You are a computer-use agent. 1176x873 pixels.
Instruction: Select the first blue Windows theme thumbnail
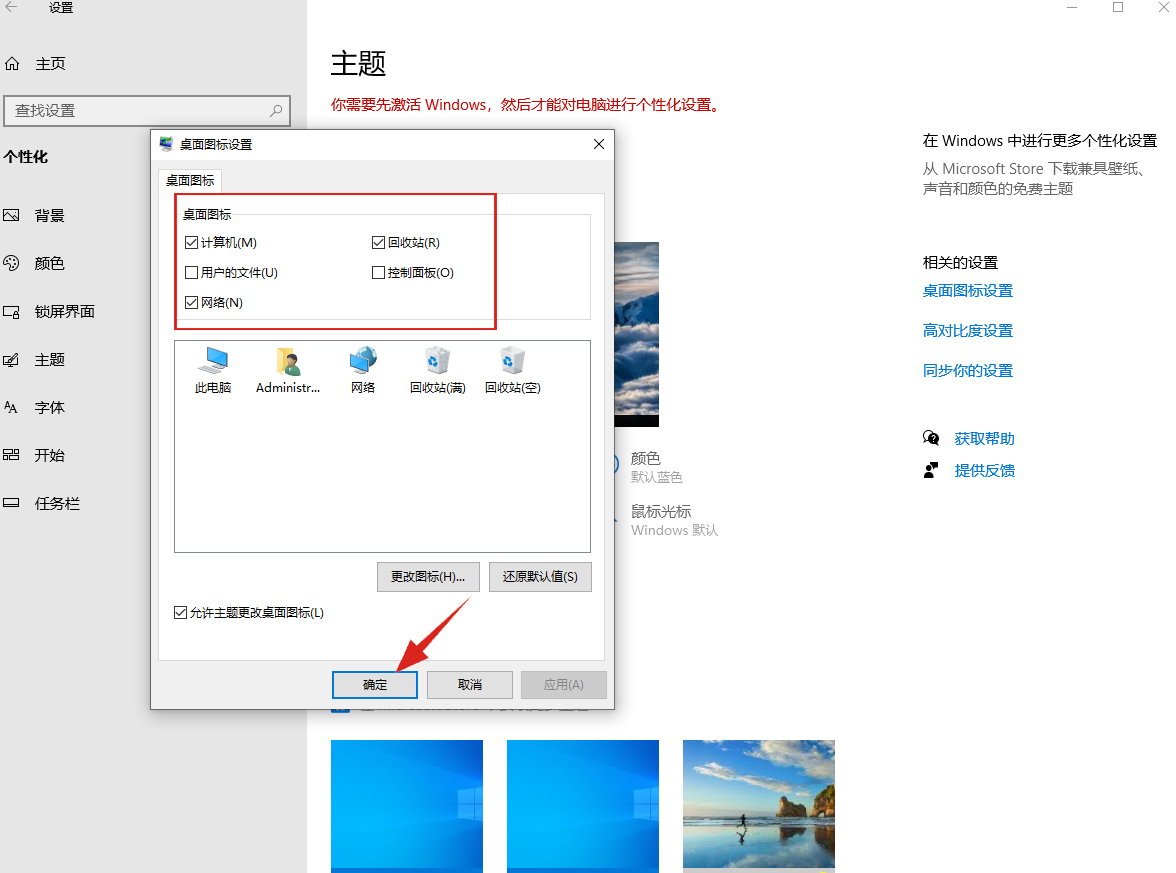[x=406, y=806]
